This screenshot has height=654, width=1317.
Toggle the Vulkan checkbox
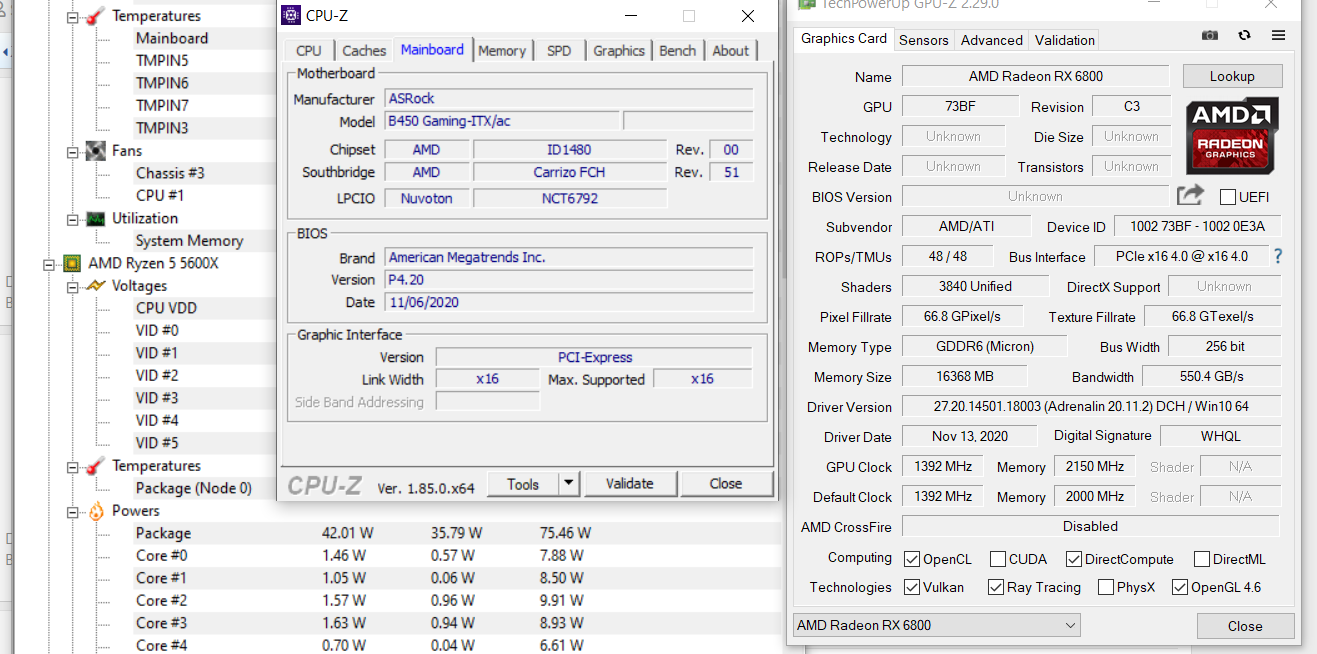point(912,587)
